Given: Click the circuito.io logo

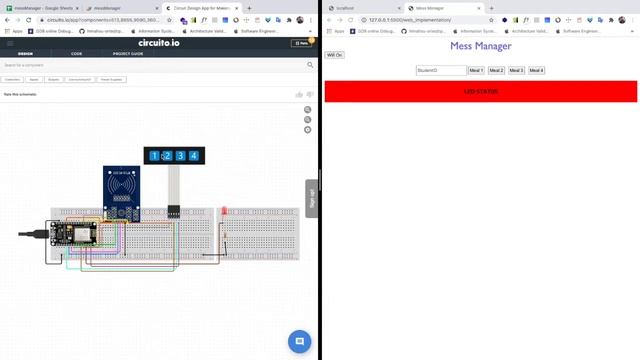Looking at the screenshot, I should (x=159, y=43).
